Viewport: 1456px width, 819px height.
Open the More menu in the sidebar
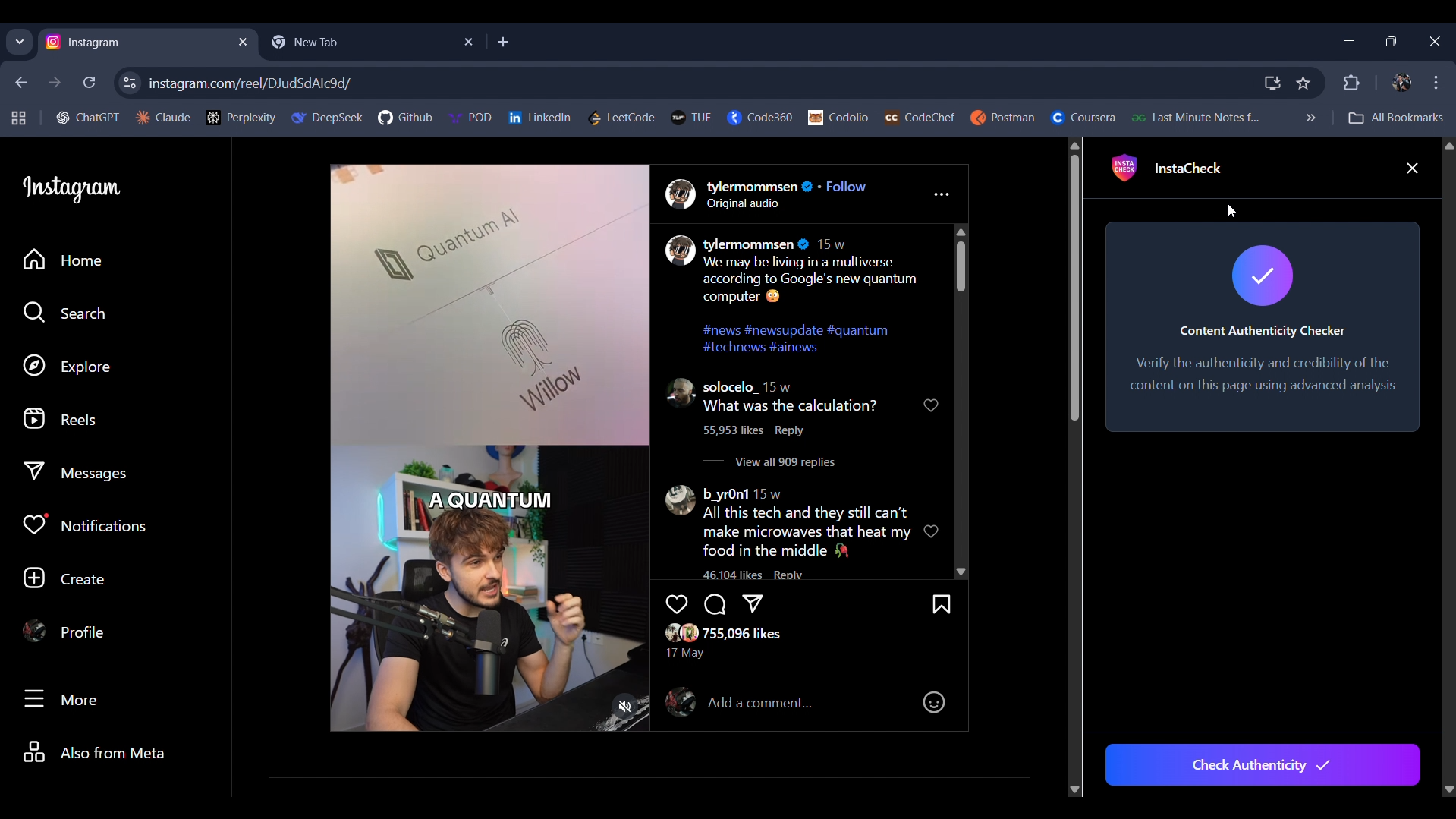pos(60,700)
